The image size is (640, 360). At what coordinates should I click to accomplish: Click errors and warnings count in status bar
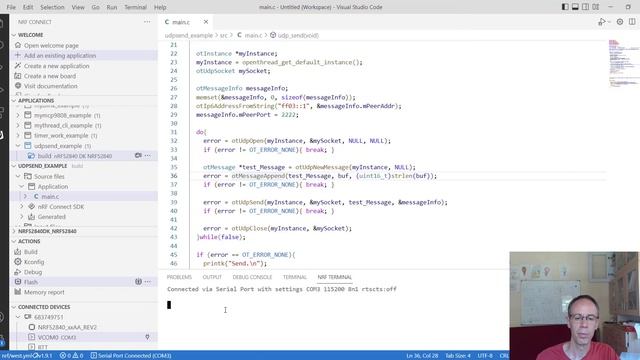coord(72,356)
